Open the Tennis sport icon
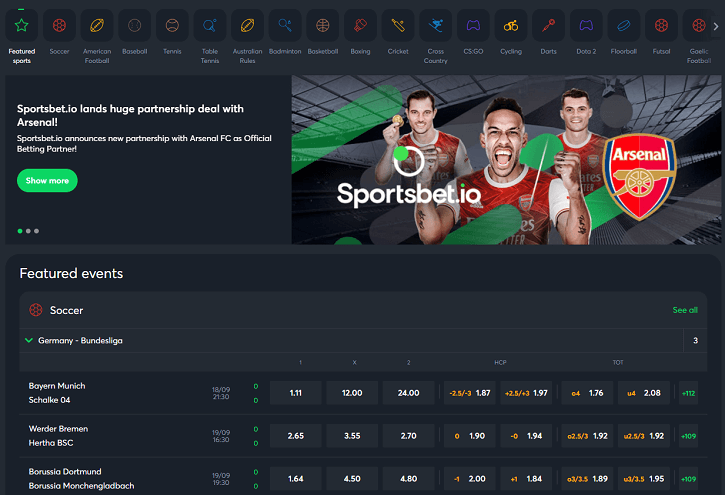Viewport: 725px width, 495px height. coord(172,25)
